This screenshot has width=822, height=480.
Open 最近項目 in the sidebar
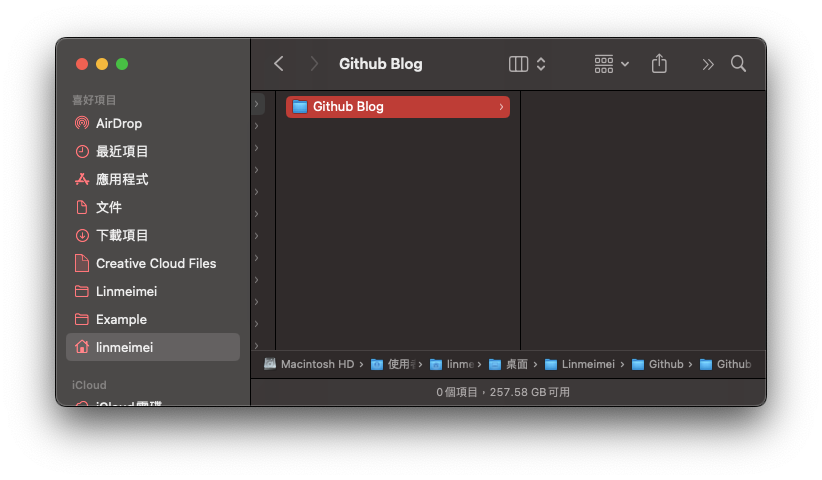click(x=122, y=151)
